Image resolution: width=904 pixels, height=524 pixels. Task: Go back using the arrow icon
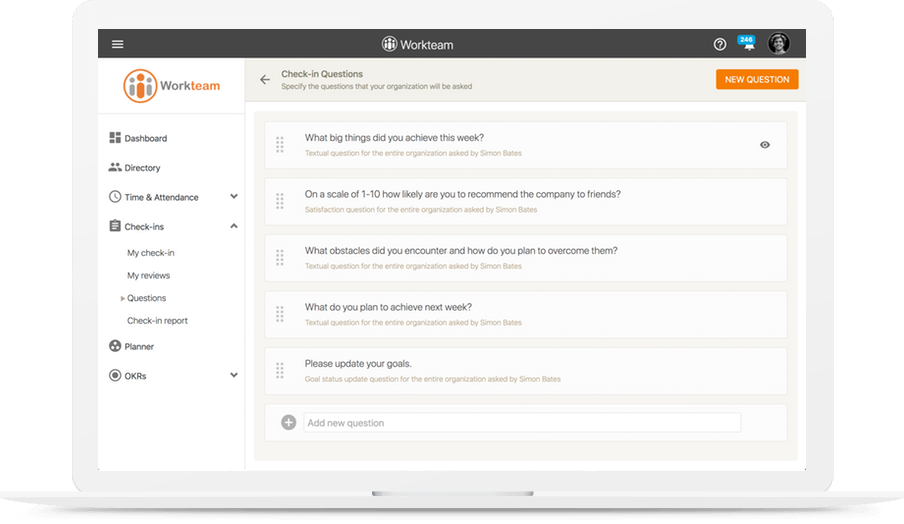point(265,80)
